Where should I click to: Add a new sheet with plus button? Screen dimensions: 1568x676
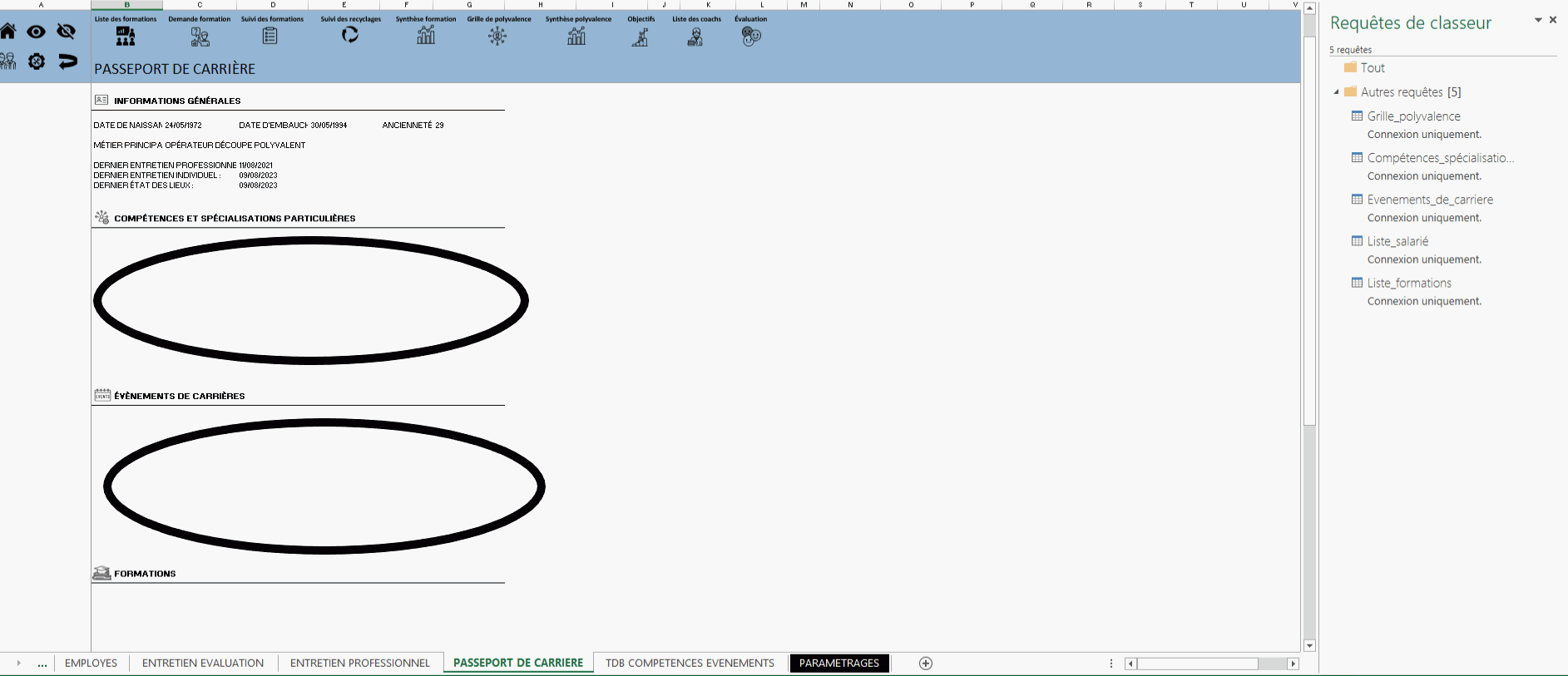click(926, 663)
